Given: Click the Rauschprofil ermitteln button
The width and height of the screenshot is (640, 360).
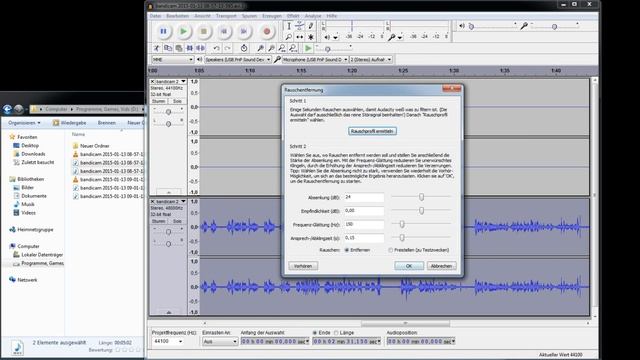Looking at the screenshot, I should [372, 131].
